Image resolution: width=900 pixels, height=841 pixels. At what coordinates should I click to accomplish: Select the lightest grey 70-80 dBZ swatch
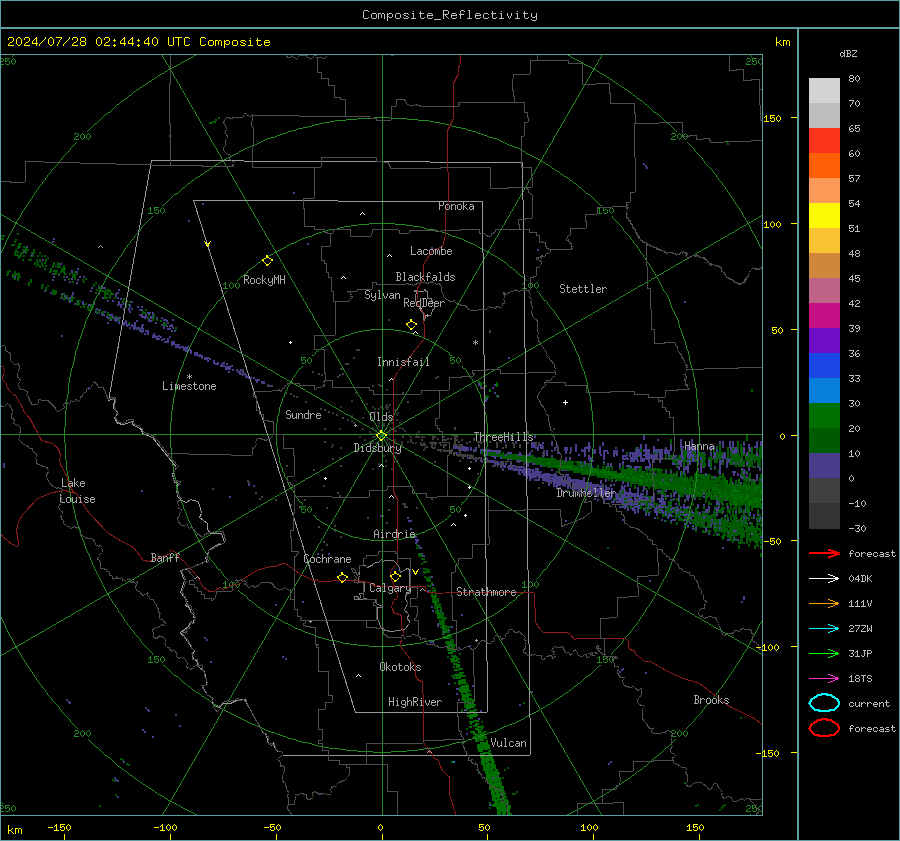[x=824, y=91]
